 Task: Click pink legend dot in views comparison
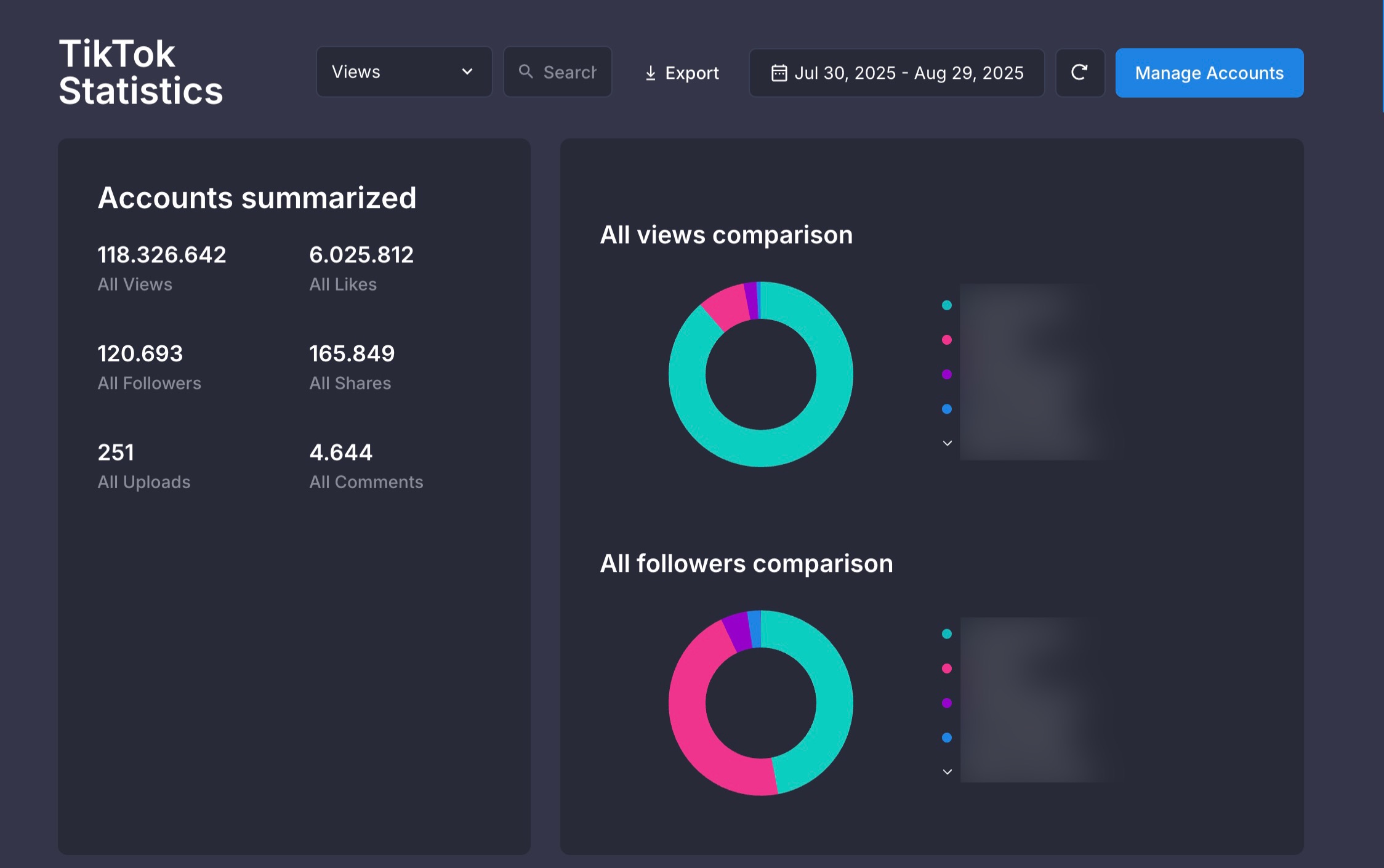coord(947,340)
